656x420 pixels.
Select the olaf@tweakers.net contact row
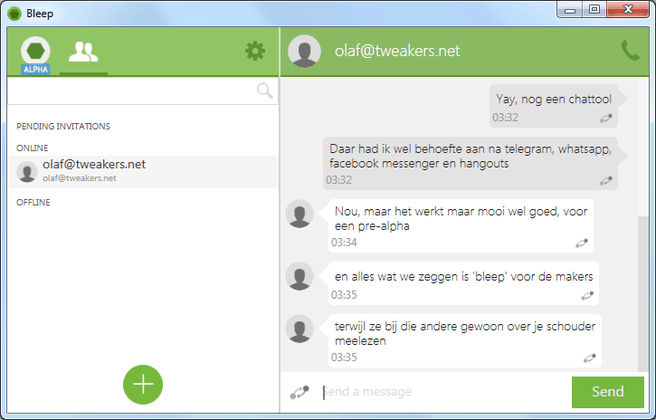143,172
